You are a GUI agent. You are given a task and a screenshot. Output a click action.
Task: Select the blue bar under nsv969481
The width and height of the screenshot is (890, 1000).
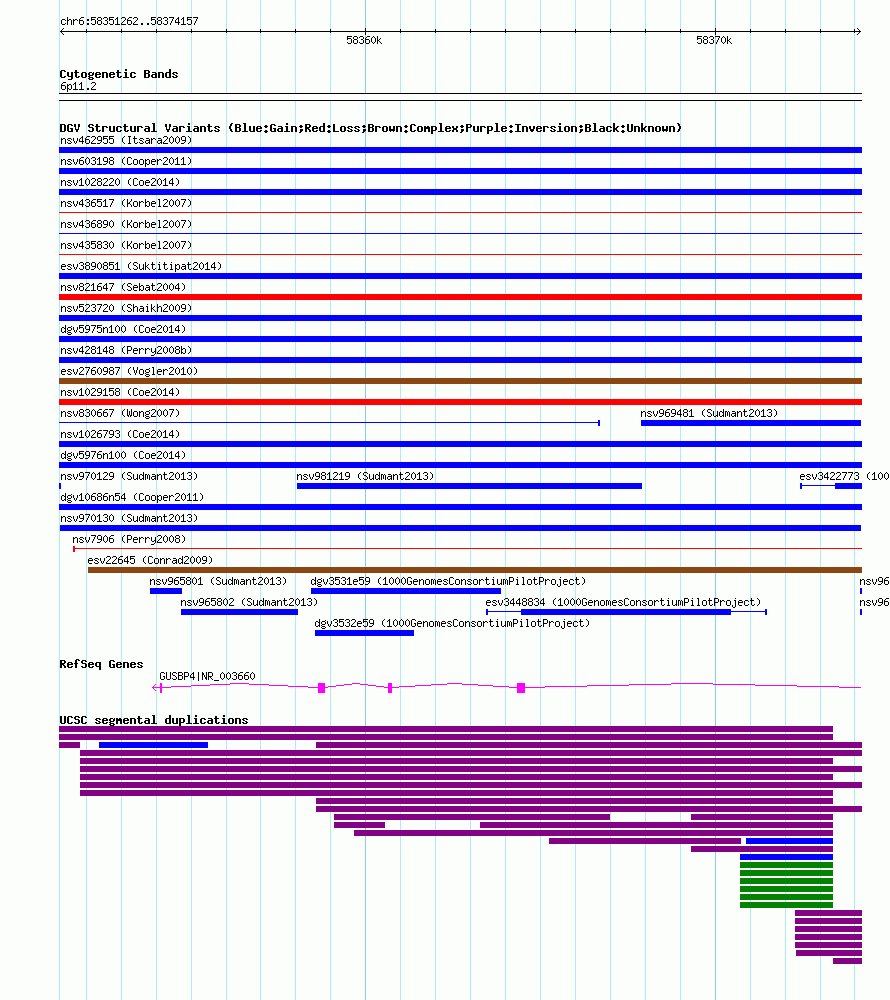click(751, 423)
